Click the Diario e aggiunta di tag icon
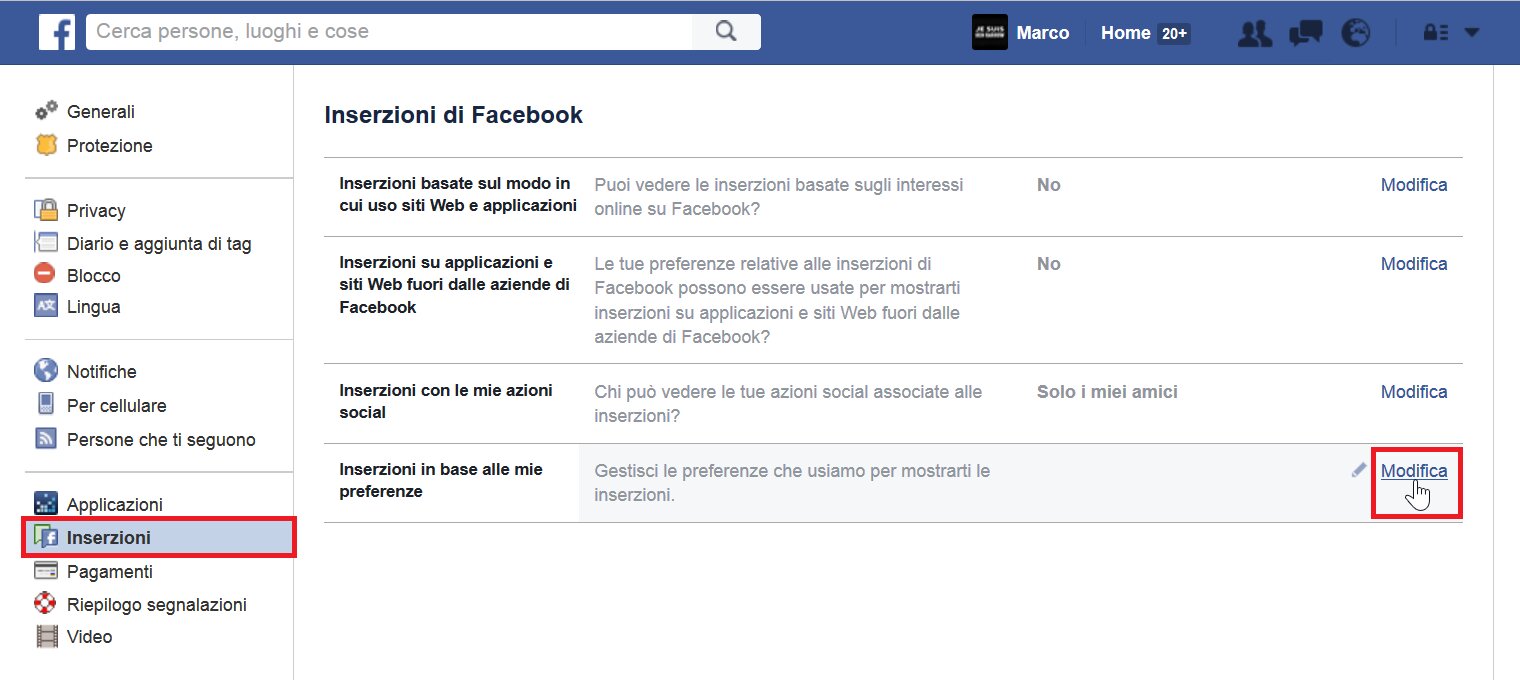The width and height of the screenshot is (1520, 680). click(x=46, y=243)
